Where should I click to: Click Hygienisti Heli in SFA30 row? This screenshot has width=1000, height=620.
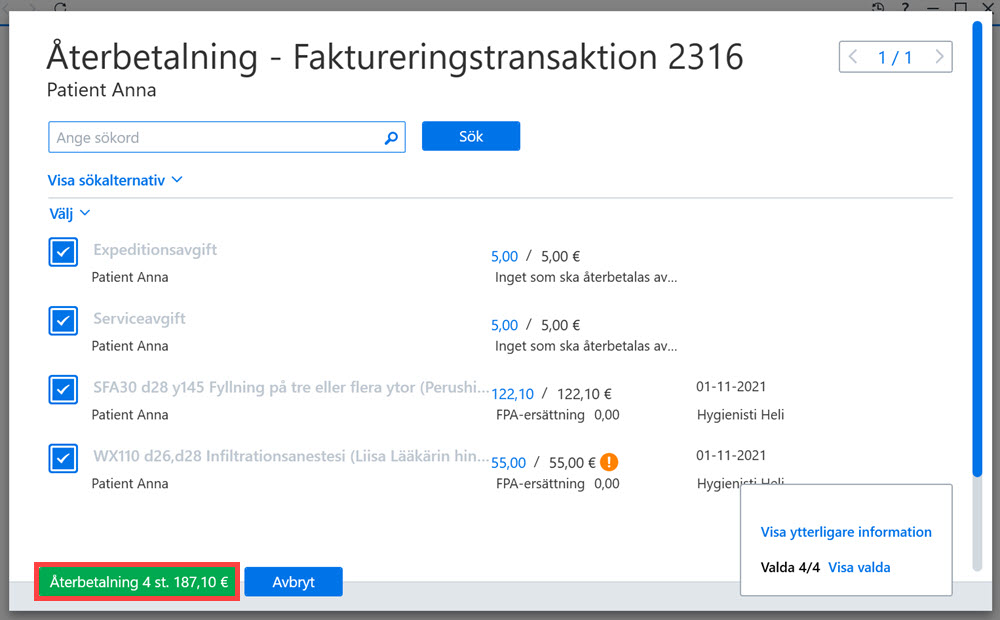[x=740, y=415]
